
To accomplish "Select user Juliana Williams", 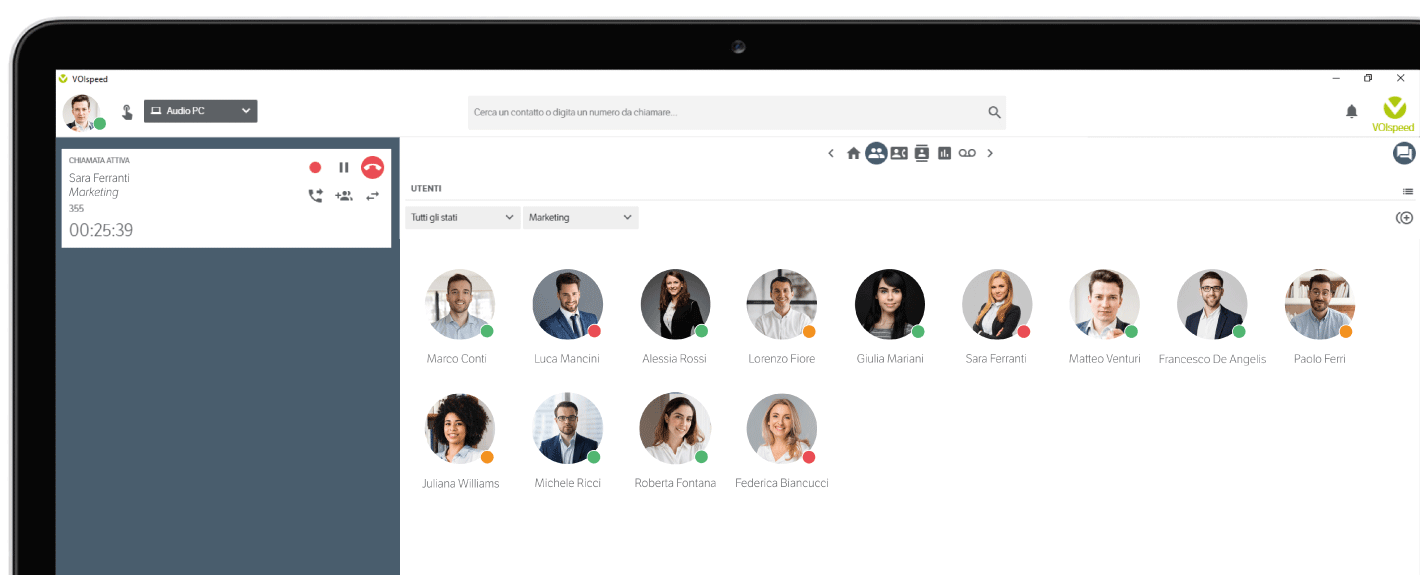I will pyautogui.click(x=460, y=428).
